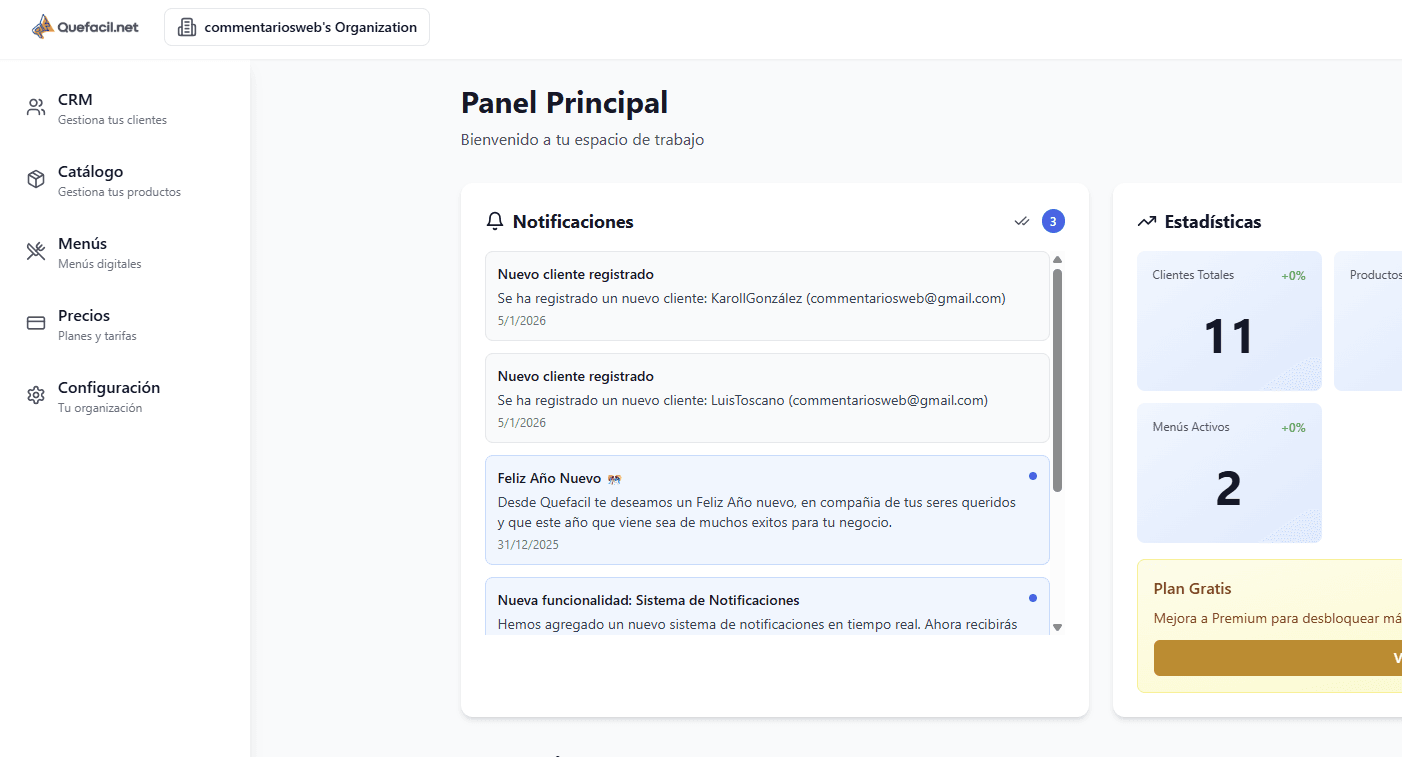The height and width of the screenshot is (757, 1402).
Task: Click the Plan Gratis upgrade button
Action: [x=1278, y=658]
